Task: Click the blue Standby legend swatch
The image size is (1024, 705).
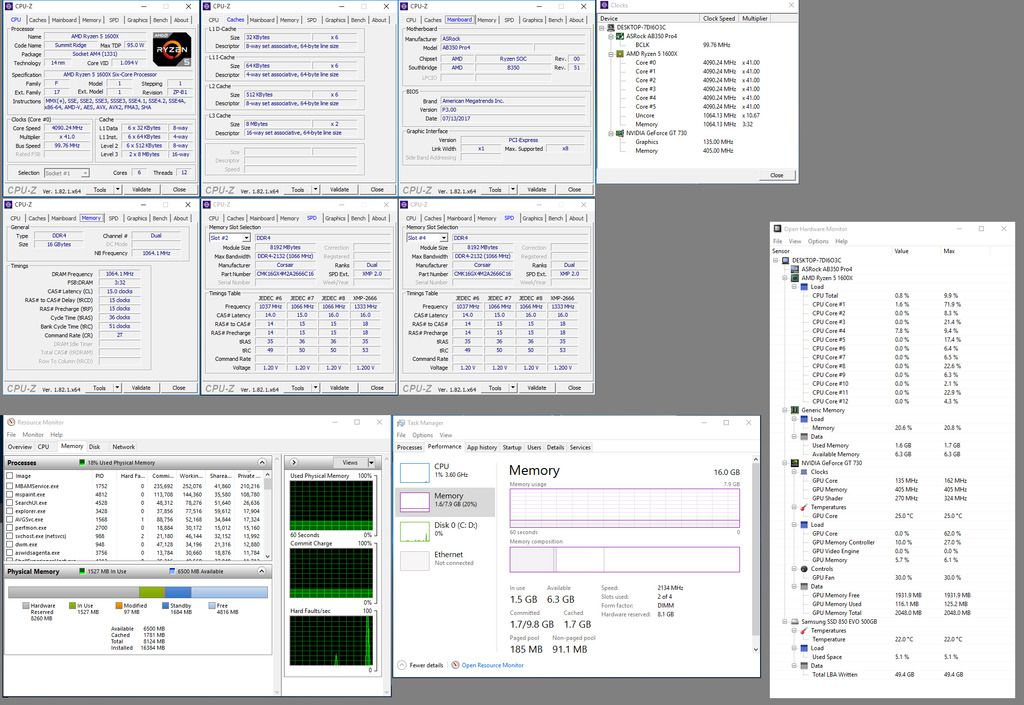Action: [x=165, y=606]
